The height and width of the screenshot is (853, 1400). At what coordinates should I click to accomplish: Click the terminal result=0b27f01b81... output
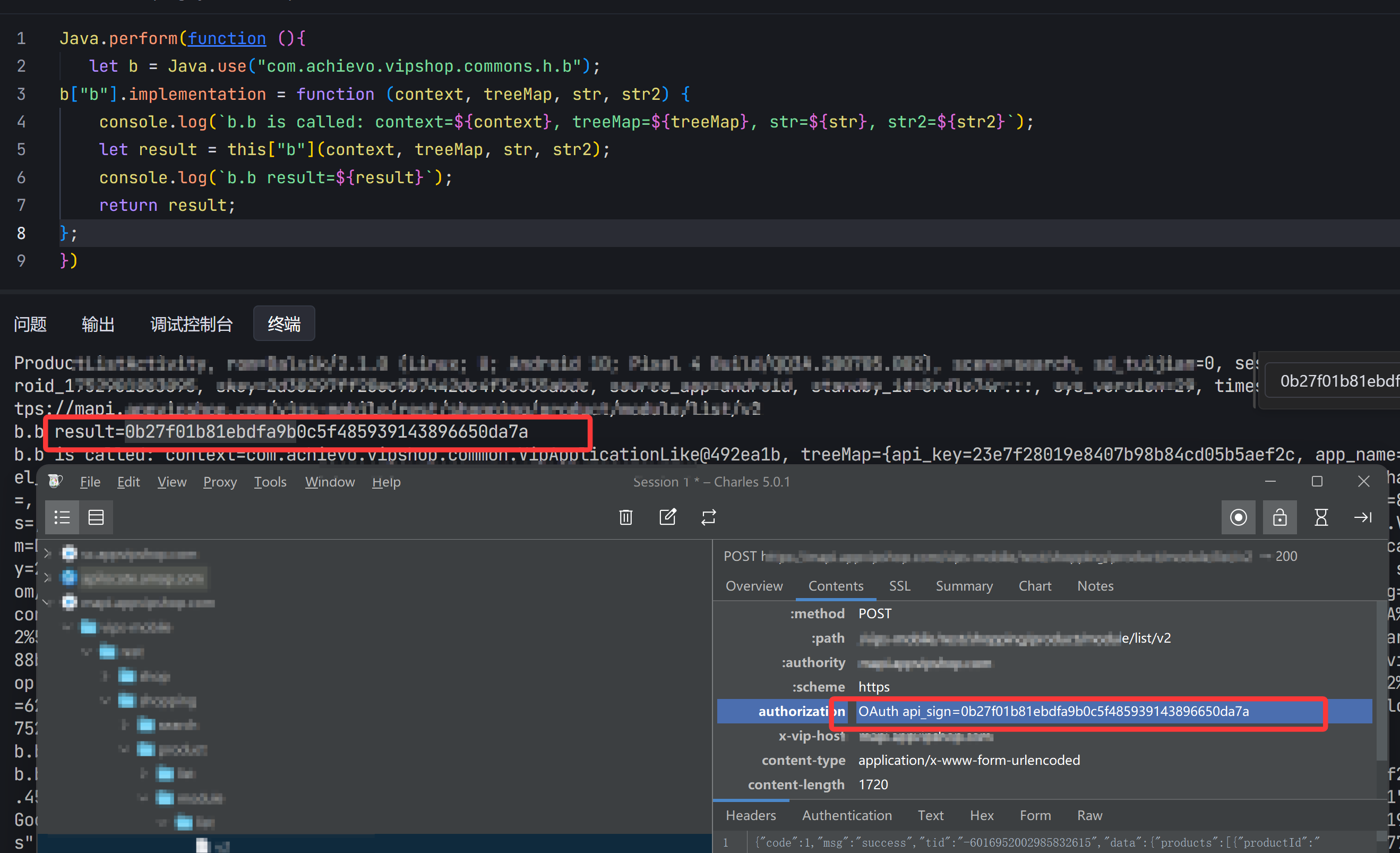(291, 432)
